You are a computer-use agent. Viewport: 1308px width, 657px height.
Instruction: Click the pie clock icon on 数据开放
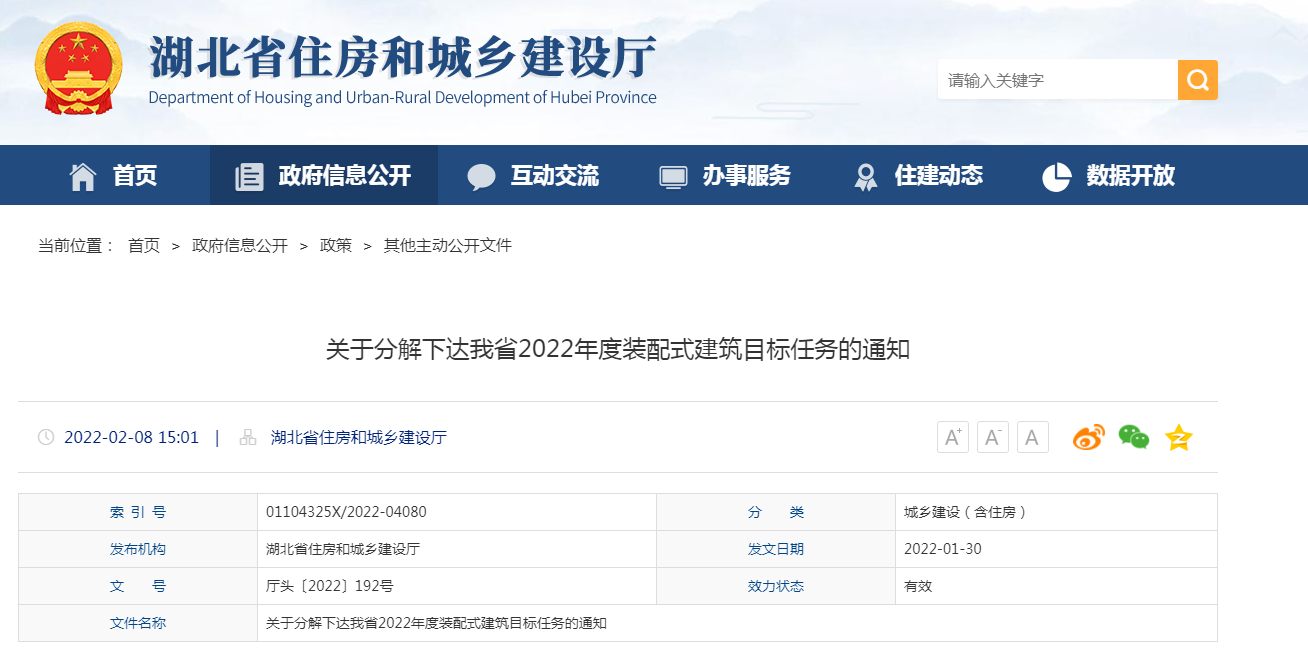tap(1057, 175)
